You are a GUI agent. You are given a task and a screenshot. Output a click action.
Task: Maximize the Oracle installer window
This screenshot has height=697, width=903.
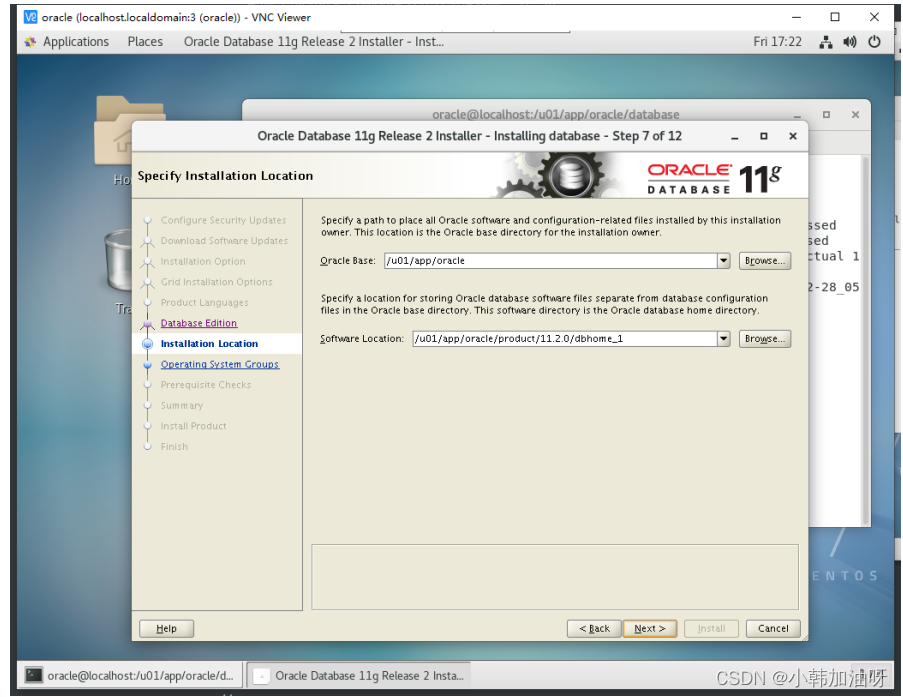[x=764, y=137]
